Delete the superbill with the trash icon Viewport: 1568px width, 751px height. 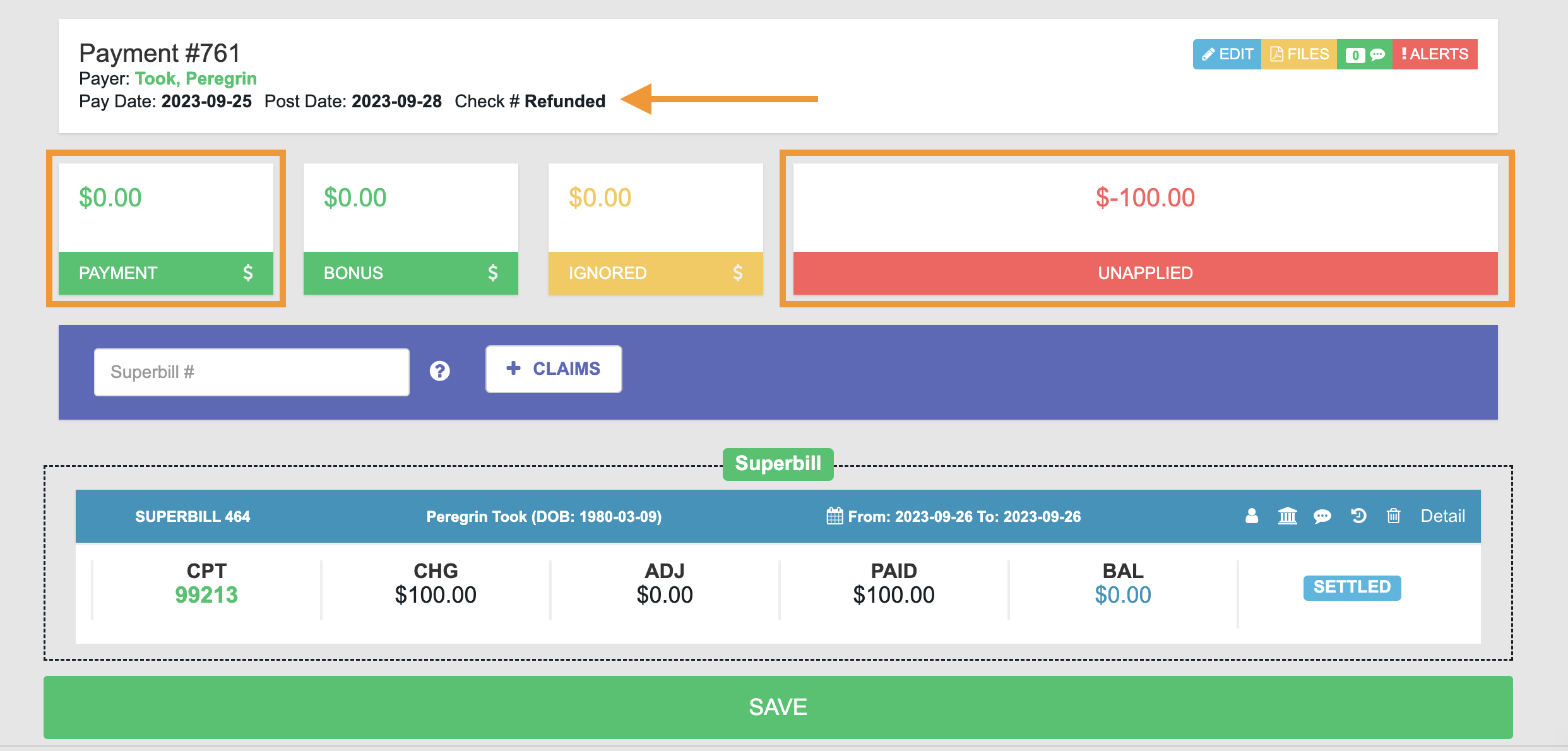1393,516
